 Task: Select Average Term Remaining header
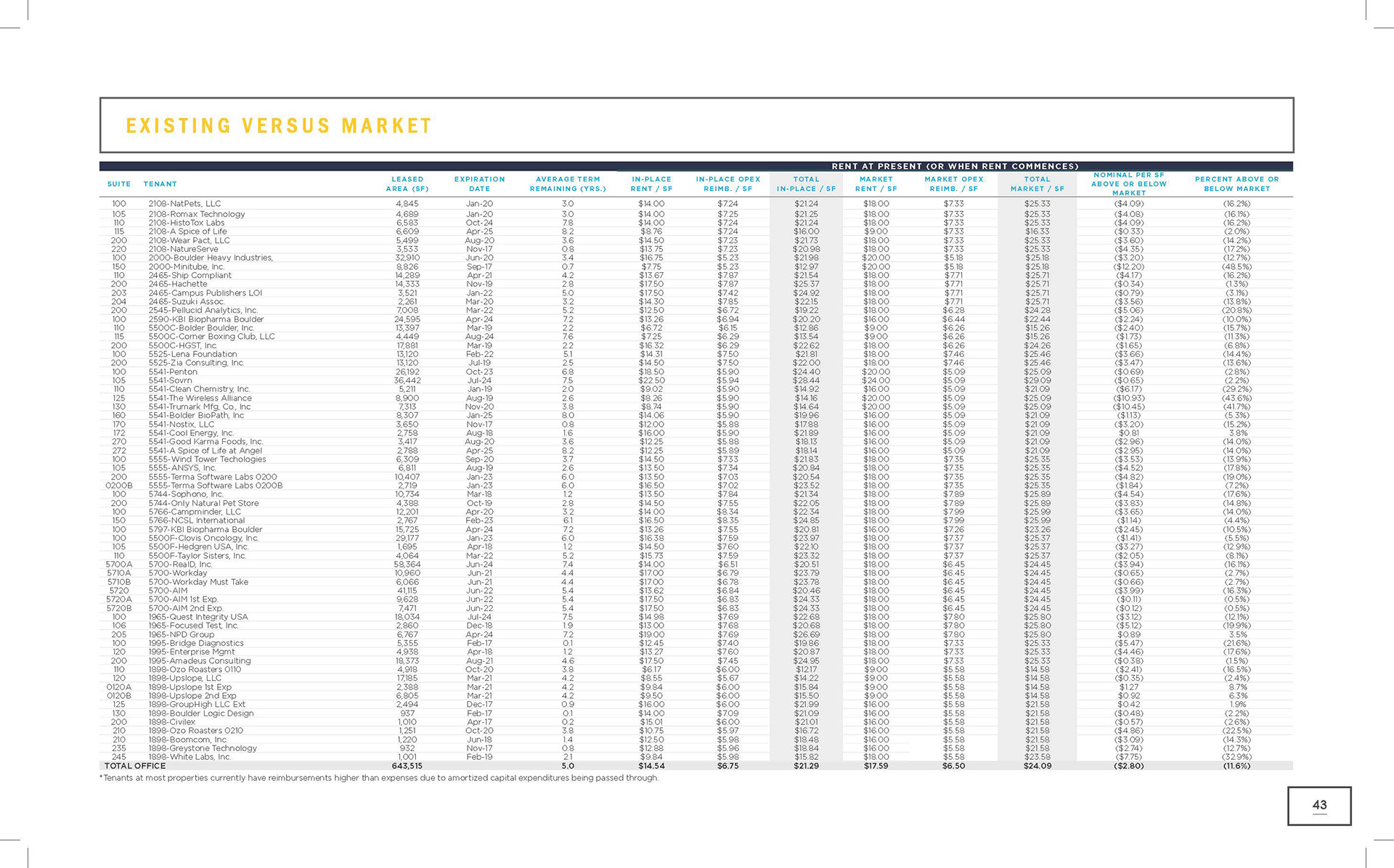point(568,184)
